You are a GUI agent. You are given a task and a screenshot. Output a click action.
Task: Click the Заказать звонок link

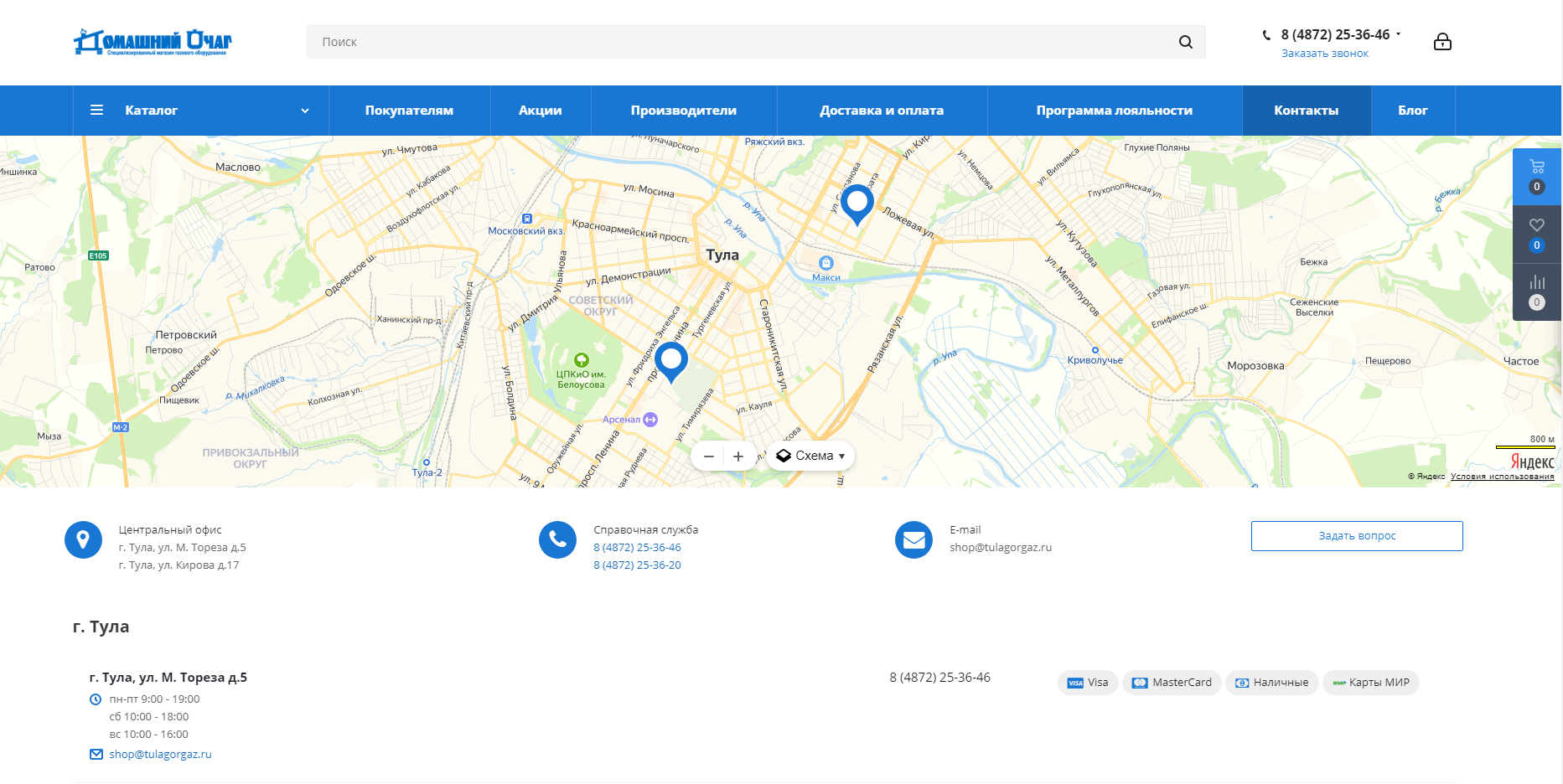click(1324, 54)
